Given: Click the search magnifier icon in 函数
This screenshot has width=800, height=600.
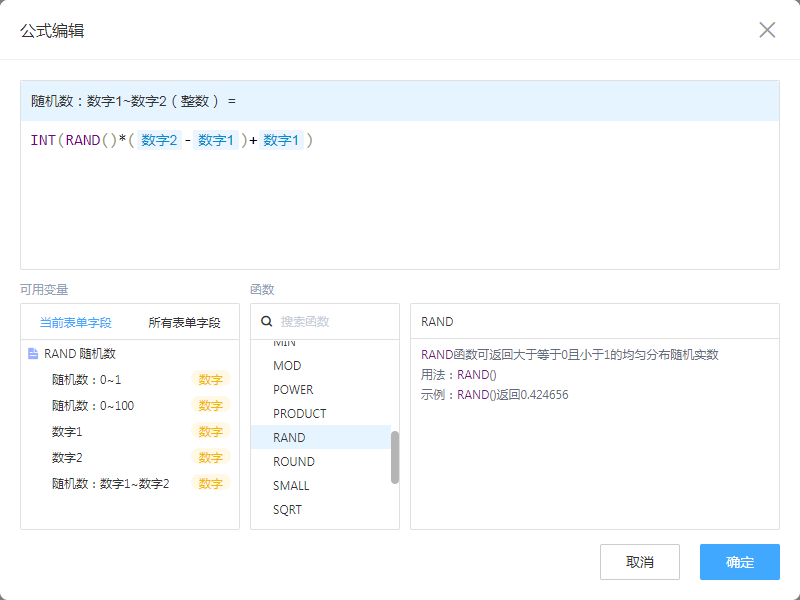Looking at the screenshot, I should coord(267,322).
